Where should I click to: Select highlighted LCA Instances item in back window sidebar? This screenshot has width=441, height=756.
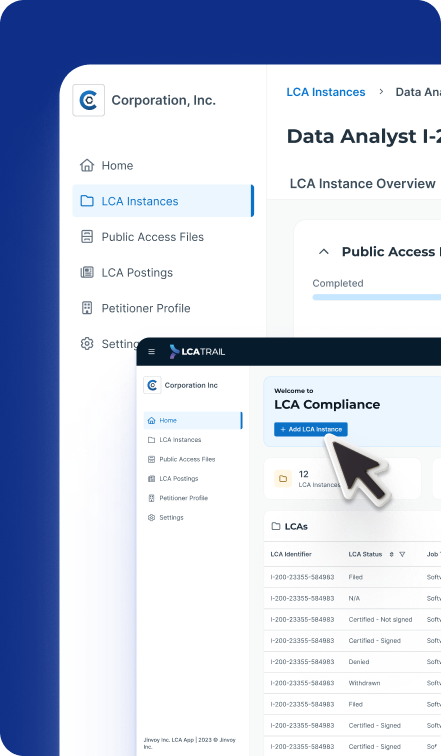tap(163, 201)
